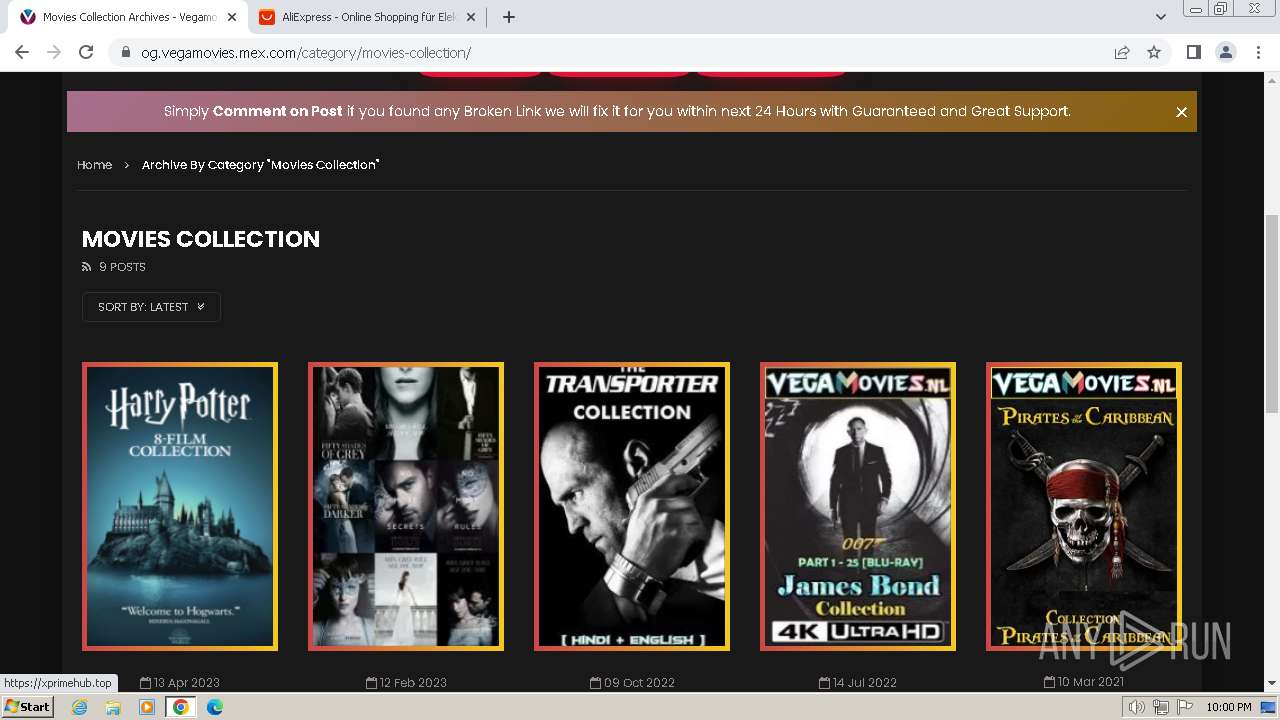1280x720 pixels.
Task: Open a new browser tab
Action: click(x=509, y=17)
